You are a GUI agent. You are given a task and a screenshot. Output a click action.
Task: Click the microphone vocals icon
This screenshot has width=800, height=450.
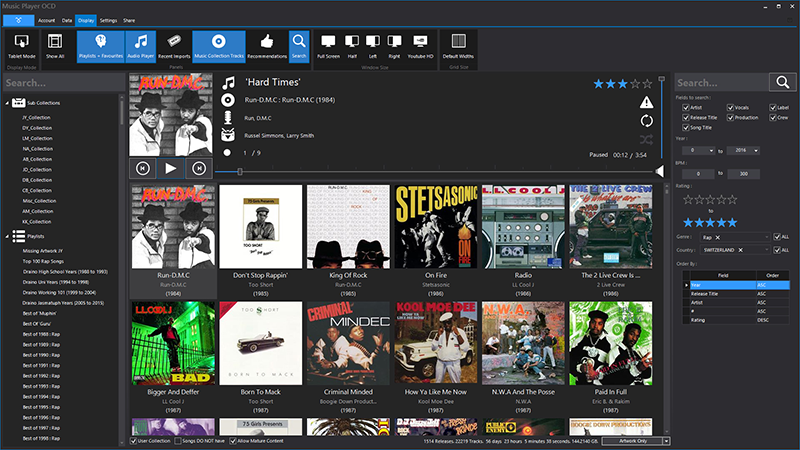228,118
